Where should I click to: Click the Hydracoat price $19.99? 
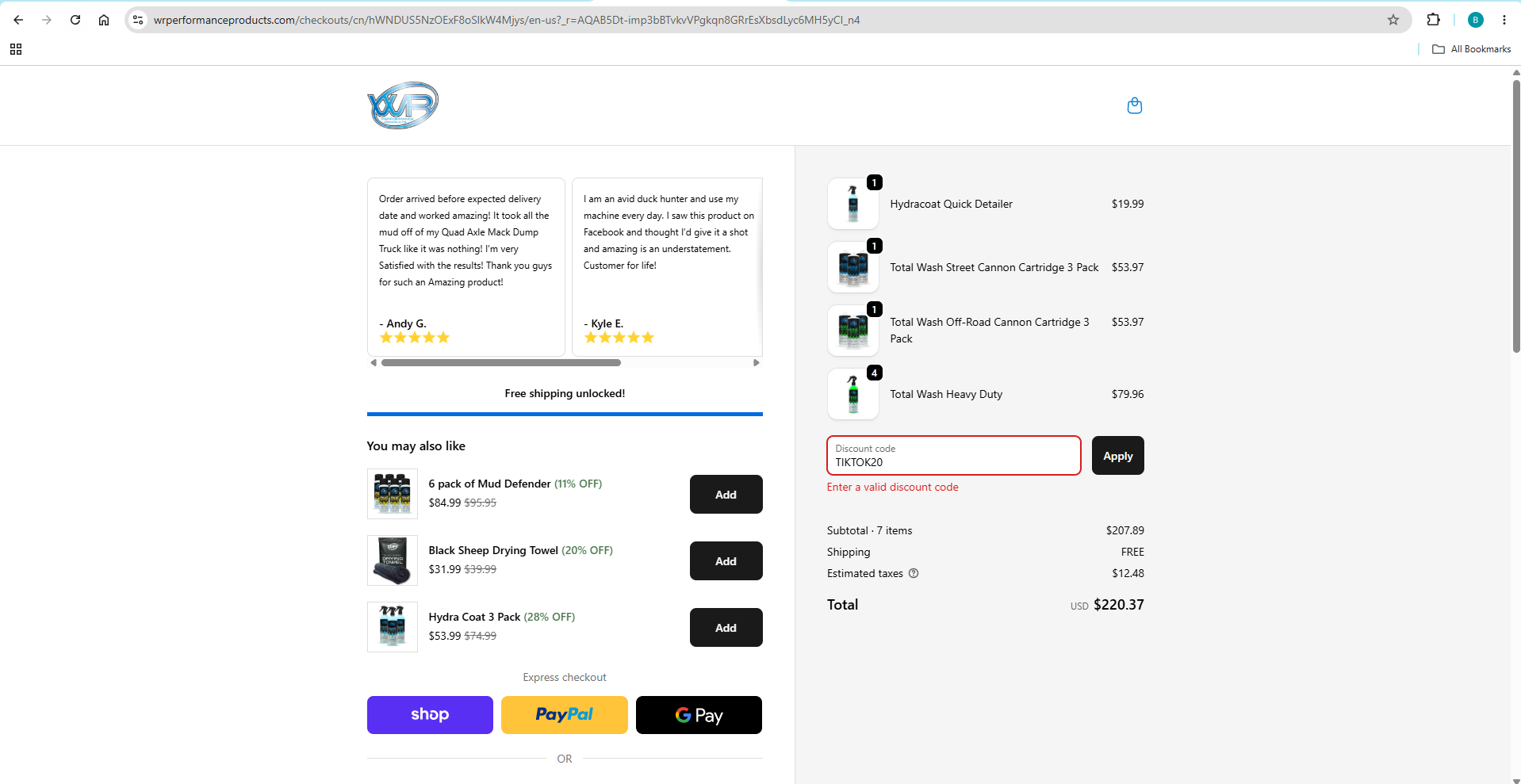coord(1128,204)
